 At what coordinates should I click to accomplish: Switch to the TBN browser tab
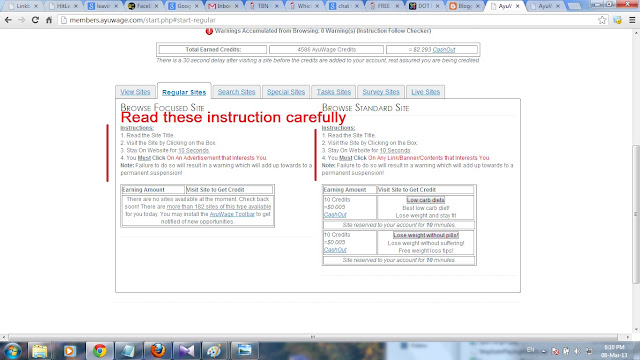click(x=263, y=6)
